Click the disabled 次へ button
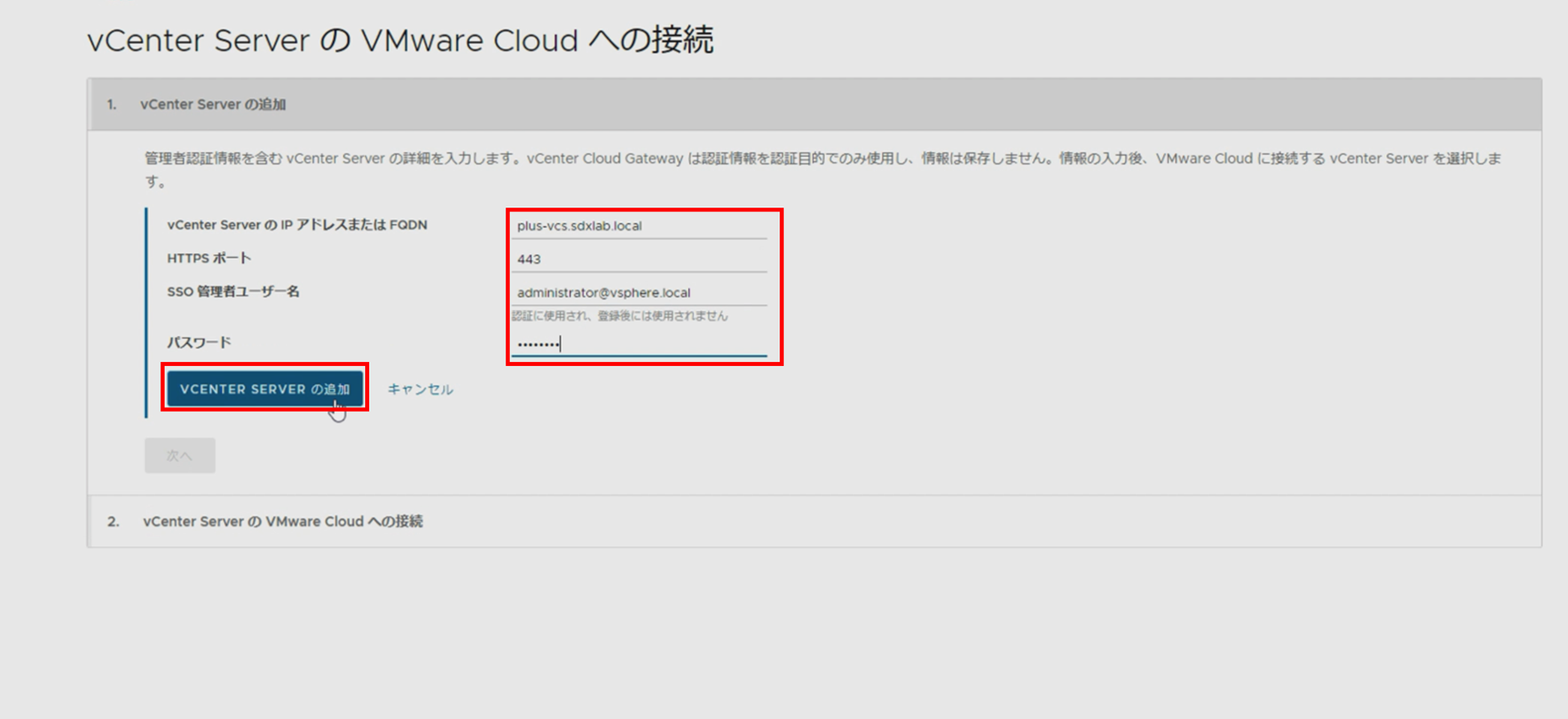This screenshot has height=719, width=1568. pyautogui.click(x=179, y=455)
